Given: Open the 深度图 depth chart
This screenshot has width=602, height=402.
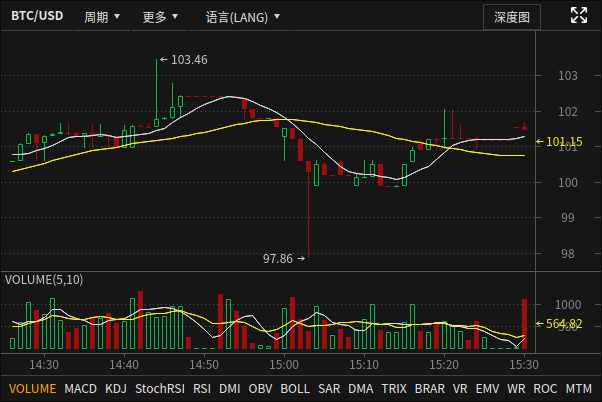Looking at the screenshot, I should pyautogui.click(x=512, y=17).
